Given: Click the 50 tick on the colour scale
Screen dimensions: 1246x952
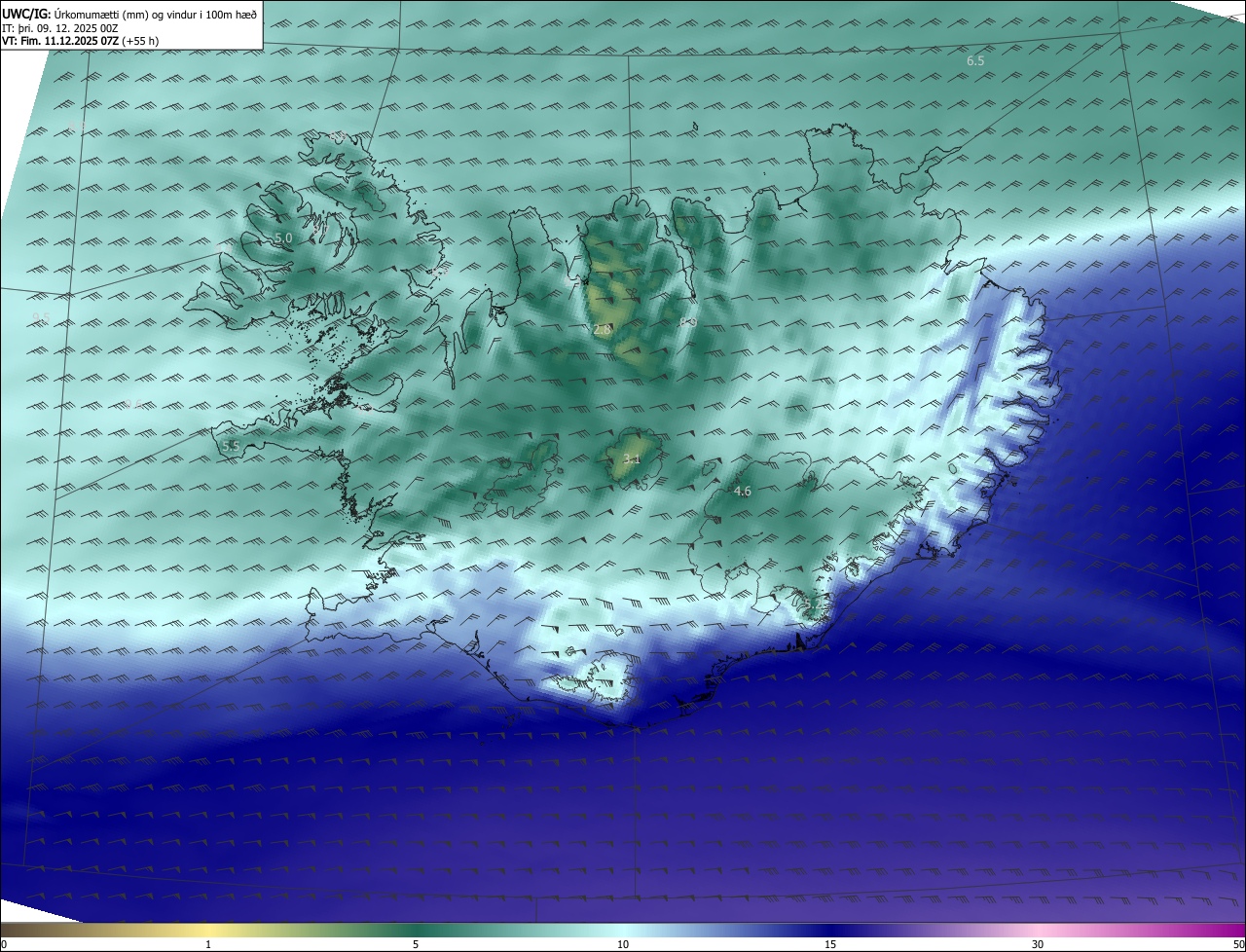Looking at the screenshot, I should (x=1238, y=944).
